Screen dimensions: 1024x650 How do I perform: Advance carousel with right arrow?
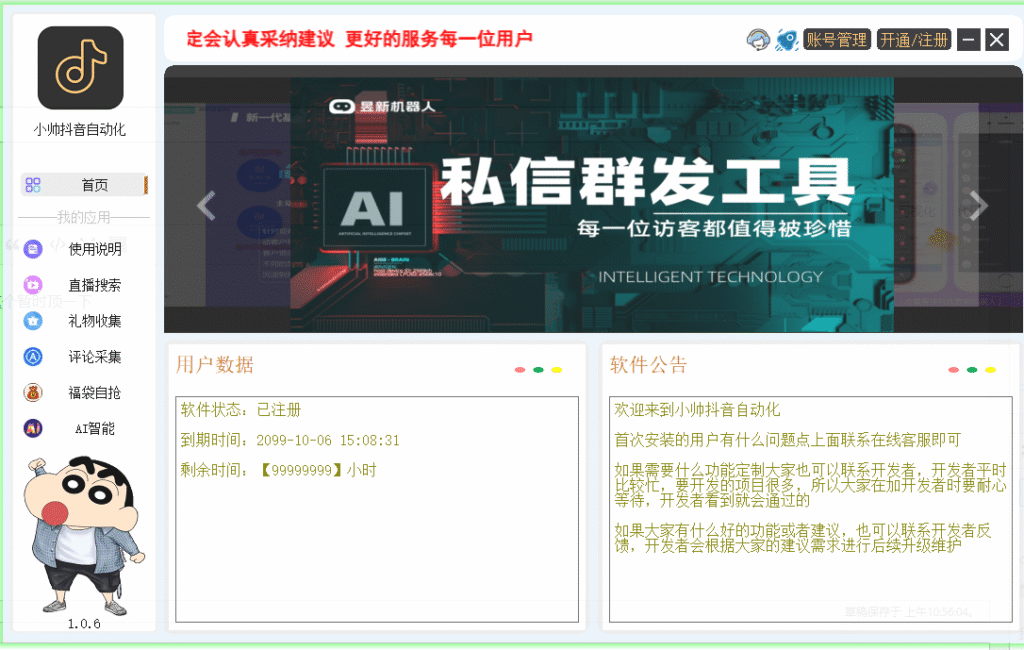(x=977, y=205)
